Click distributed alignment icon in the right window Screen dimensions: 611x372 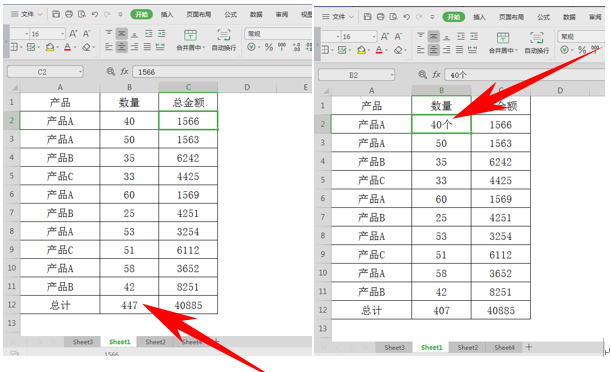tap(472, 50)
